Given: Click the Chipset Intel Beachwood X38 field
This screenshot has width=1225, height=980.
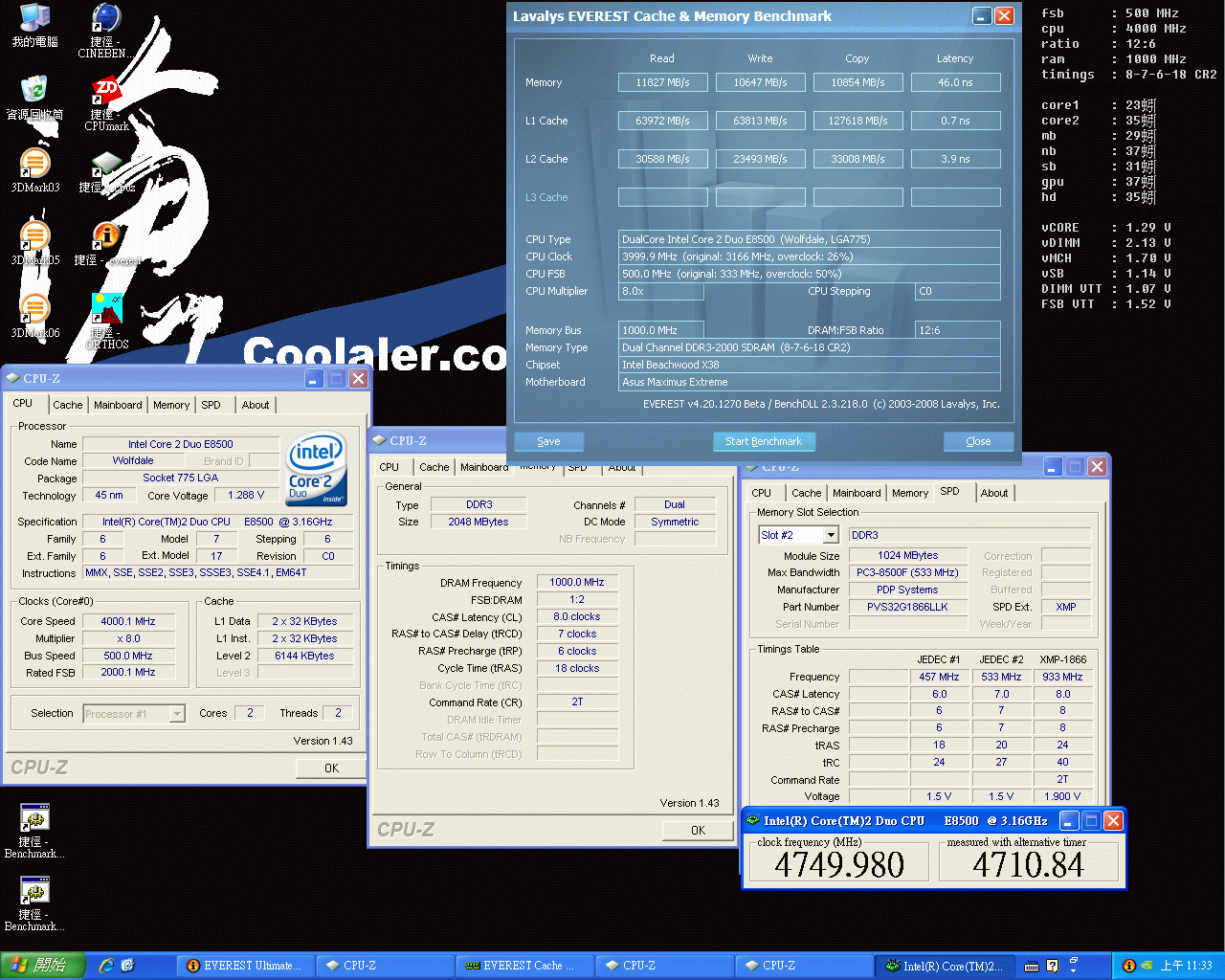Looking at the screenshot, I should (810, 365).
